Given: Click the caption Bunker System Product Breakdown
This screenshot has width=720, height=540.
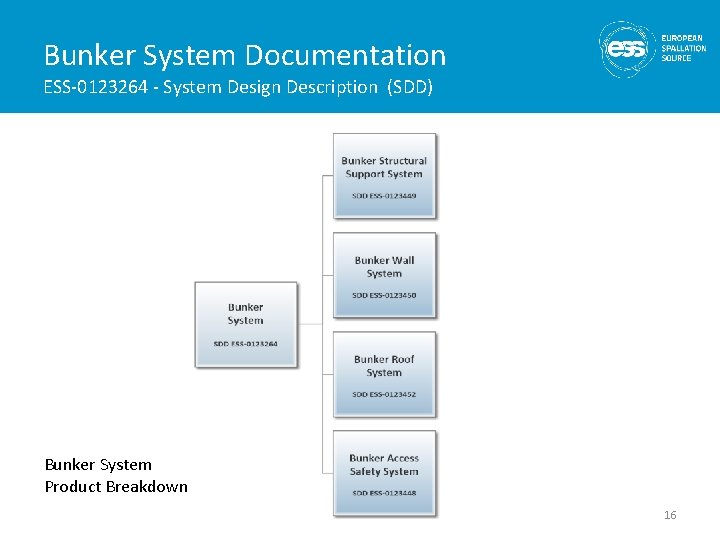Looking at the screenshot, I should coord(116,476).
